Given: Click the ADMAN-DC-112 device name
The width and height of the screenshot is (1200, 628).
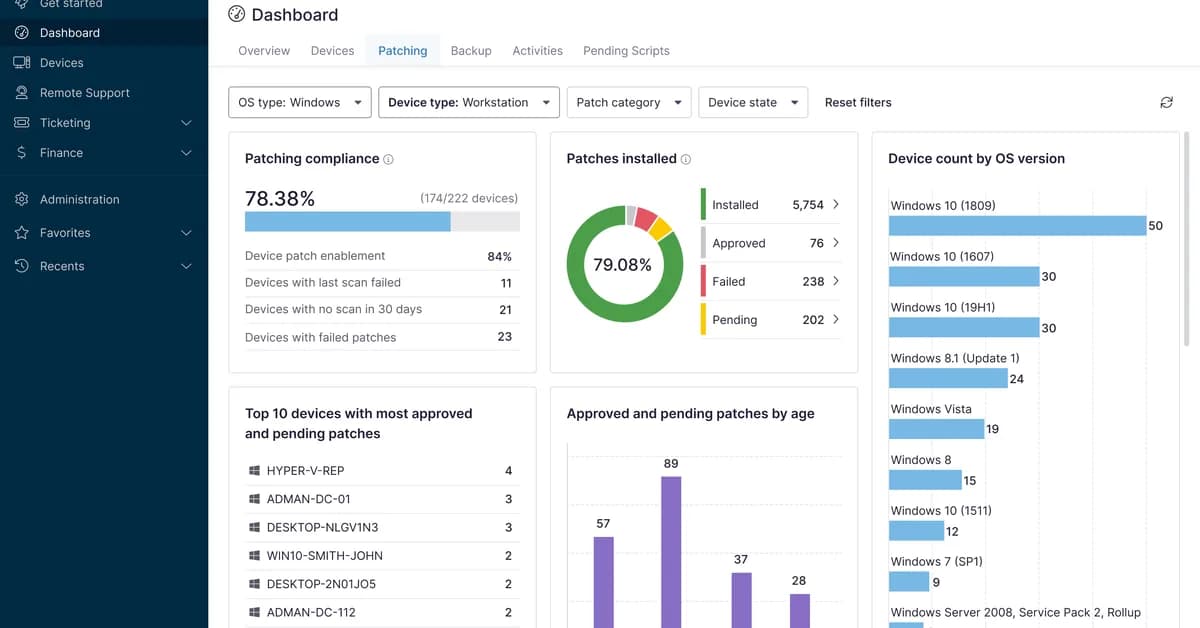Looking at the screenshot, I should click(x=311, y=612).
